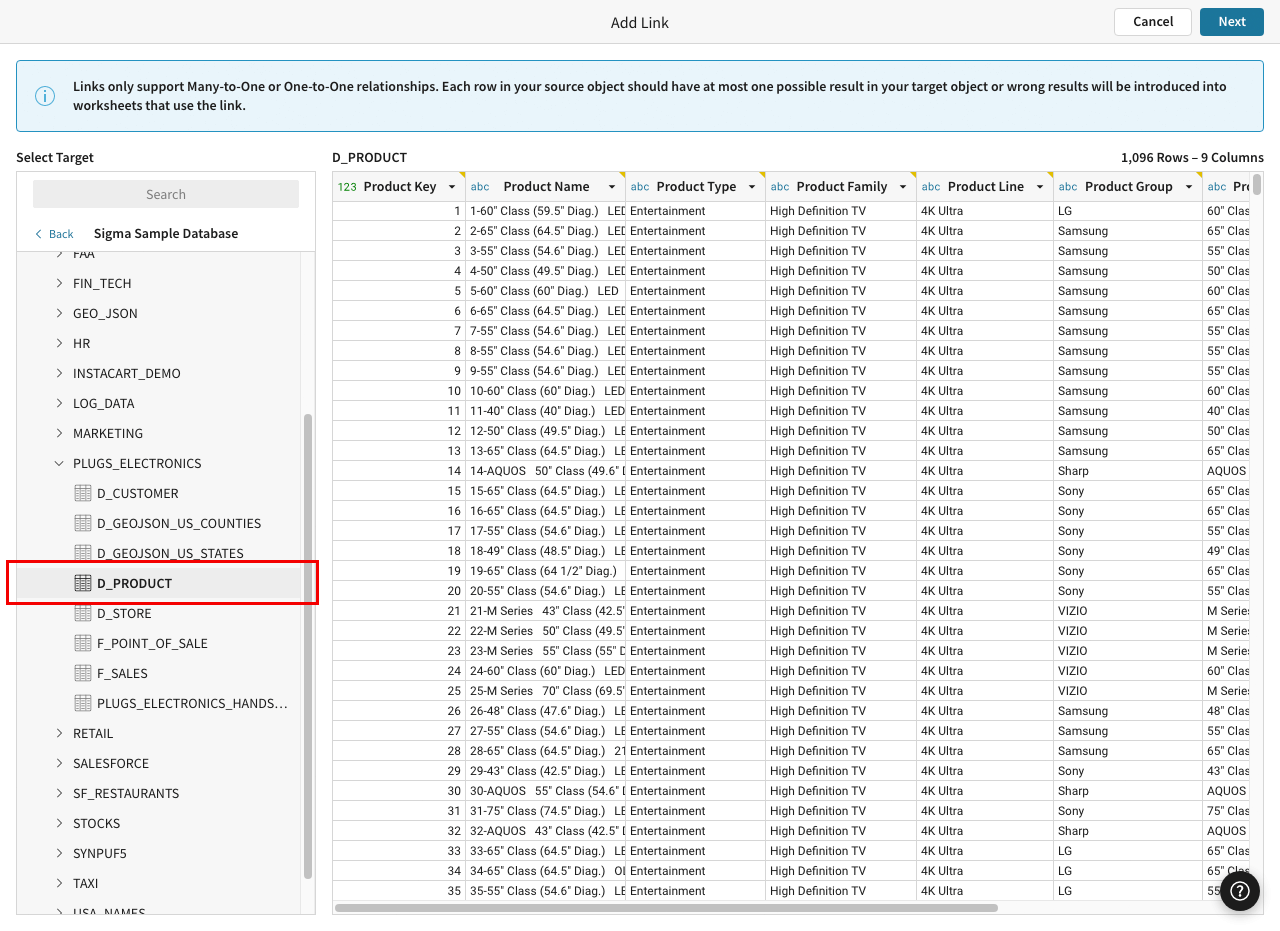This screenshot has width=1280, height=931.
Task: Click the F_SALES table icon
Action: [x=83, y=673]
